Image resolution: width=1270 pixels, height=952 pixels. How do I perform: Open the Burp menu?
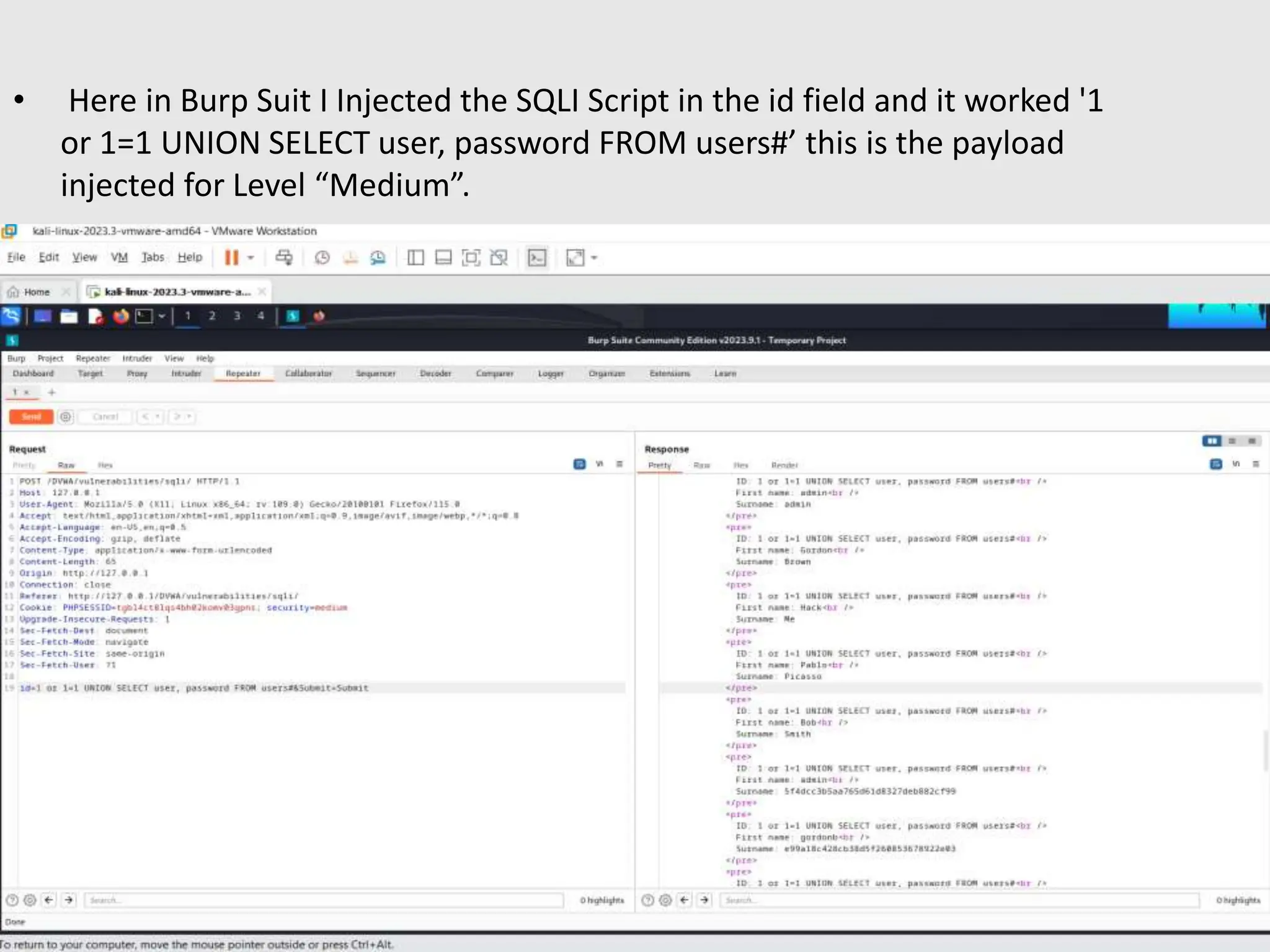pos(16,358)
